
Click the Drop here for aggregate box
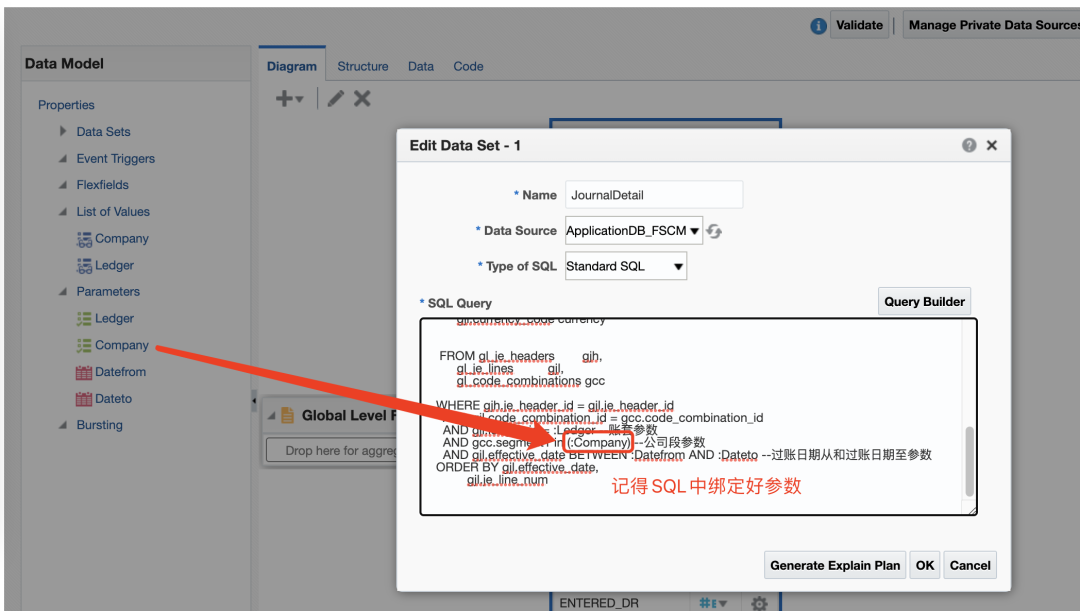331,451
